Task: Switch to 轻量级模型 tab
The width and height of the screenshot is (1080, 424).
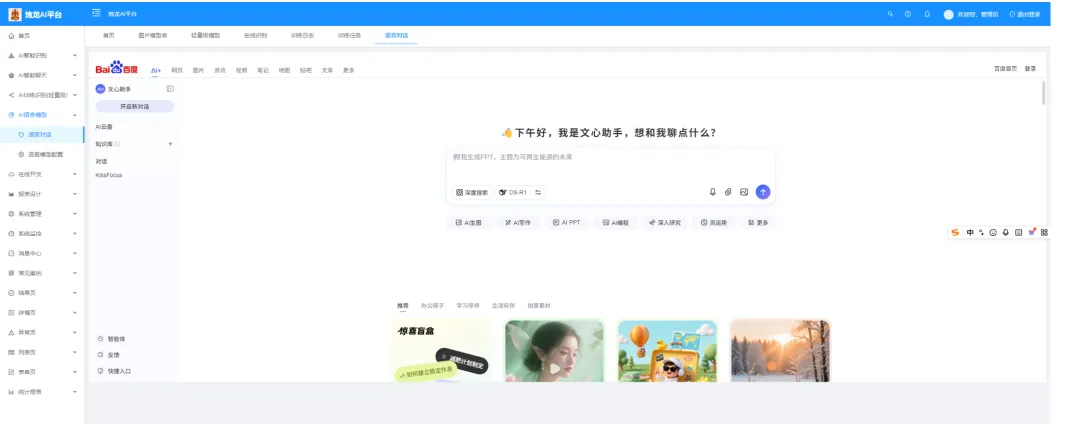Action: (x=205, y=34)
